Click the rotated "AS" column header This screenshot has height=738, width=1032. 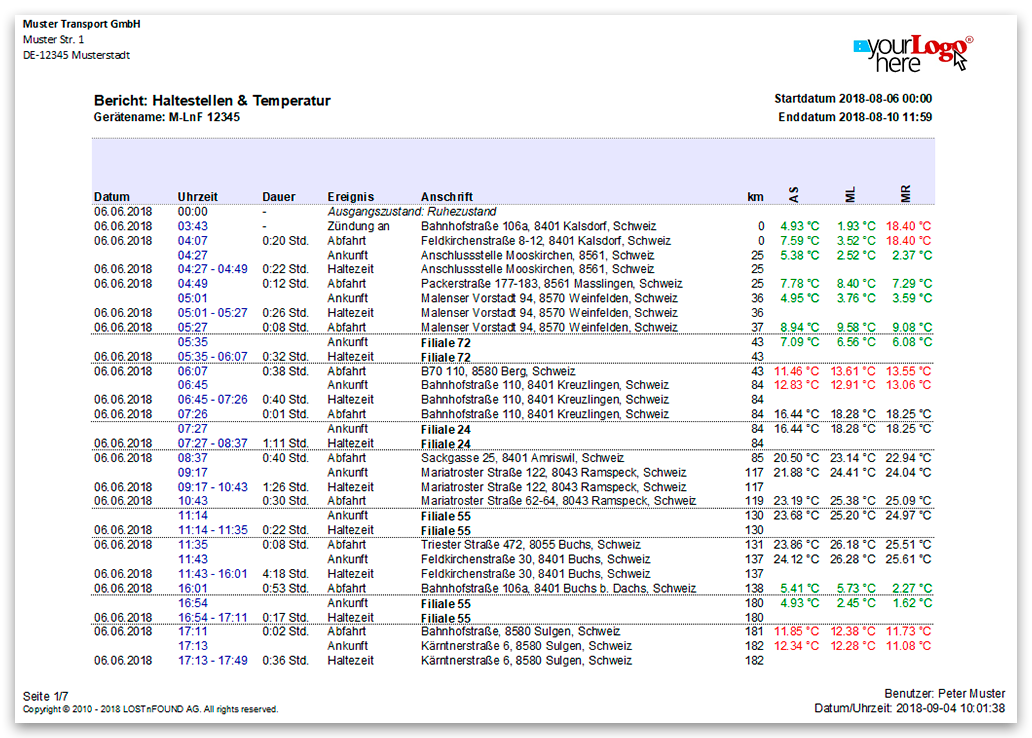pos(794,194)
